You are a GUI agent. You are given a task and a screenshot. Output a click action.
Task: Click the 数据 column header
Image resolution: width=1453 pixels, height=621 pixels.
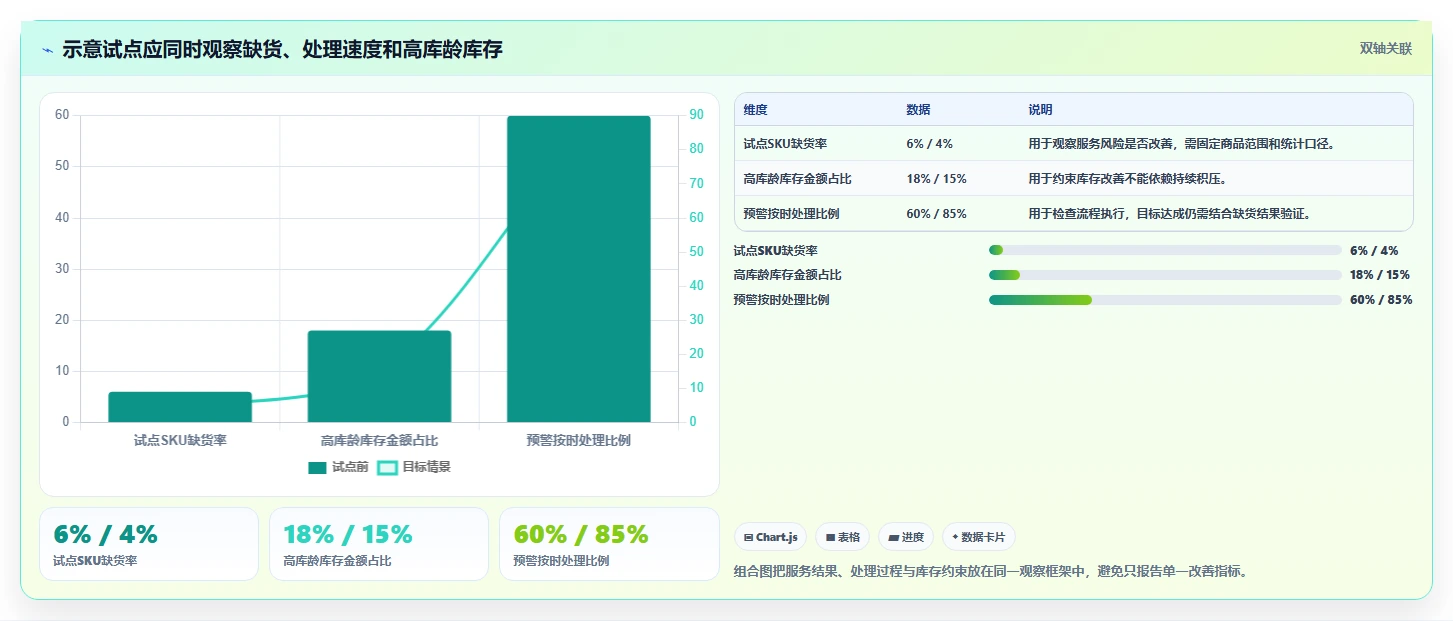click(x=918, y=110)
